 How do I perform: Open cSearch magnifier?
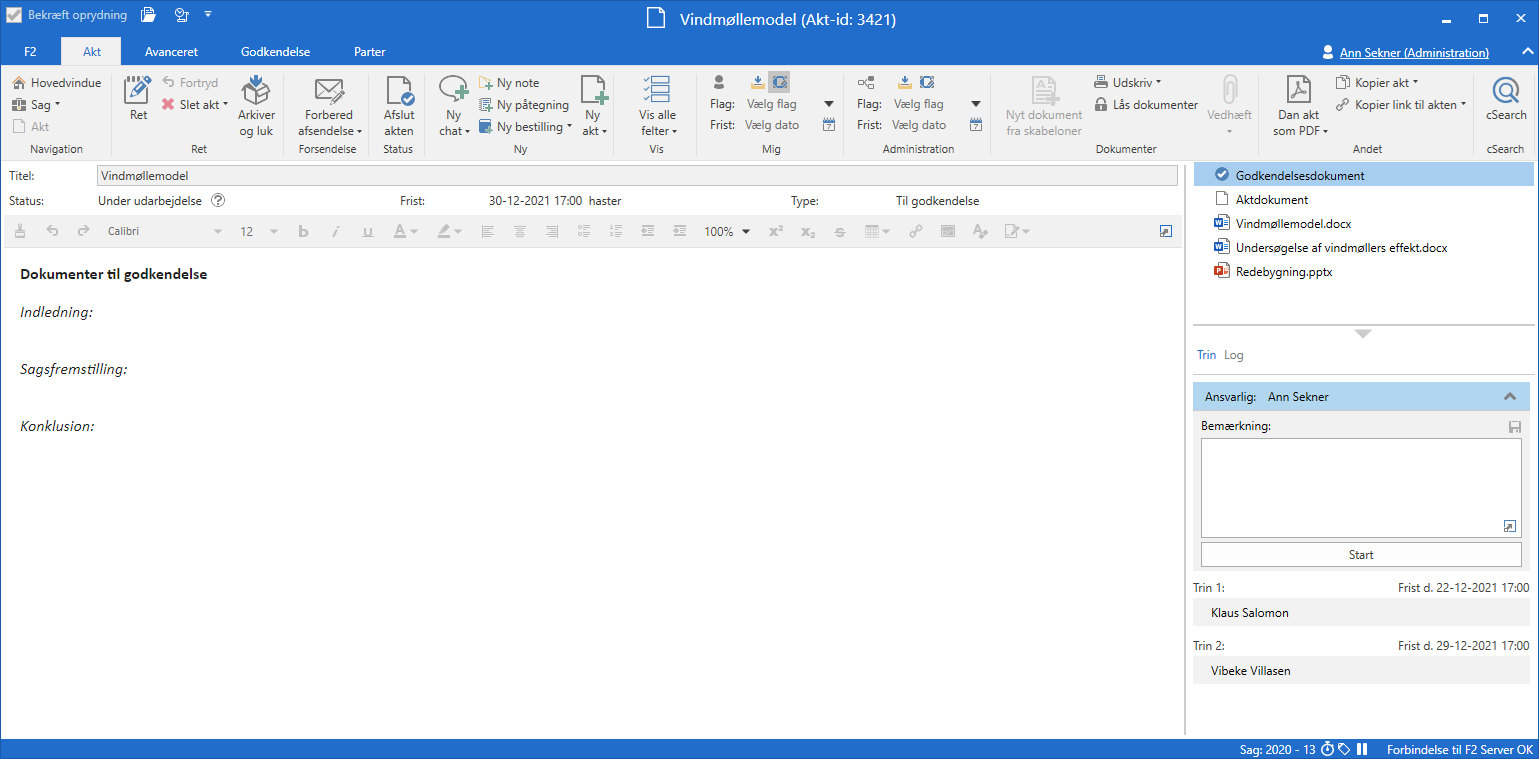tap(1506, 91)
